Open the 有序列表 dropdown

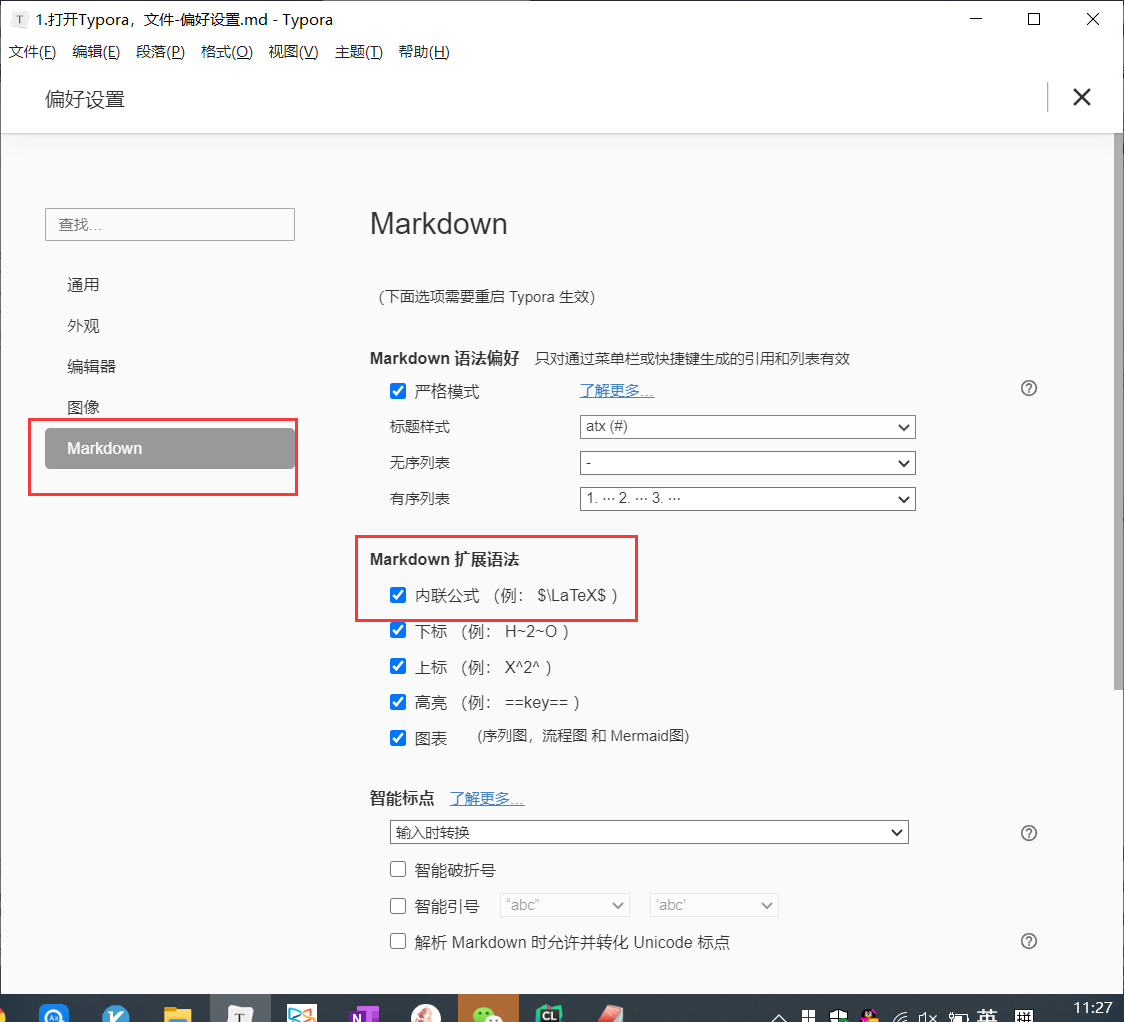pyautogui.click(x=747, y=499)
